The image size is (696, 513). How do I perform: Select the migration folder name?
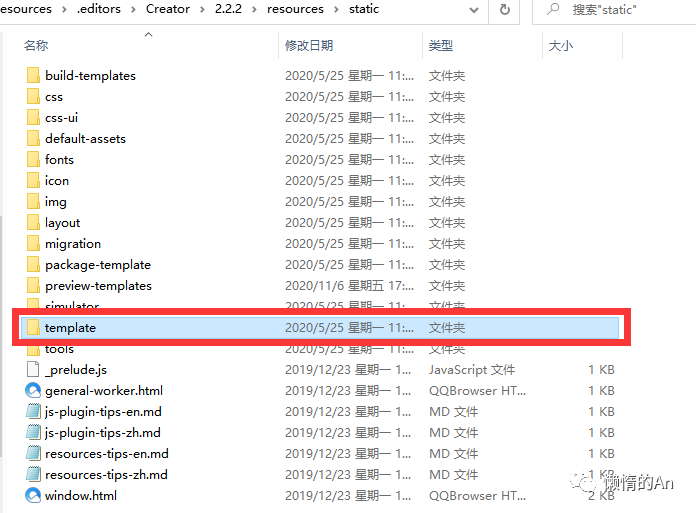[x=73, y=244]
